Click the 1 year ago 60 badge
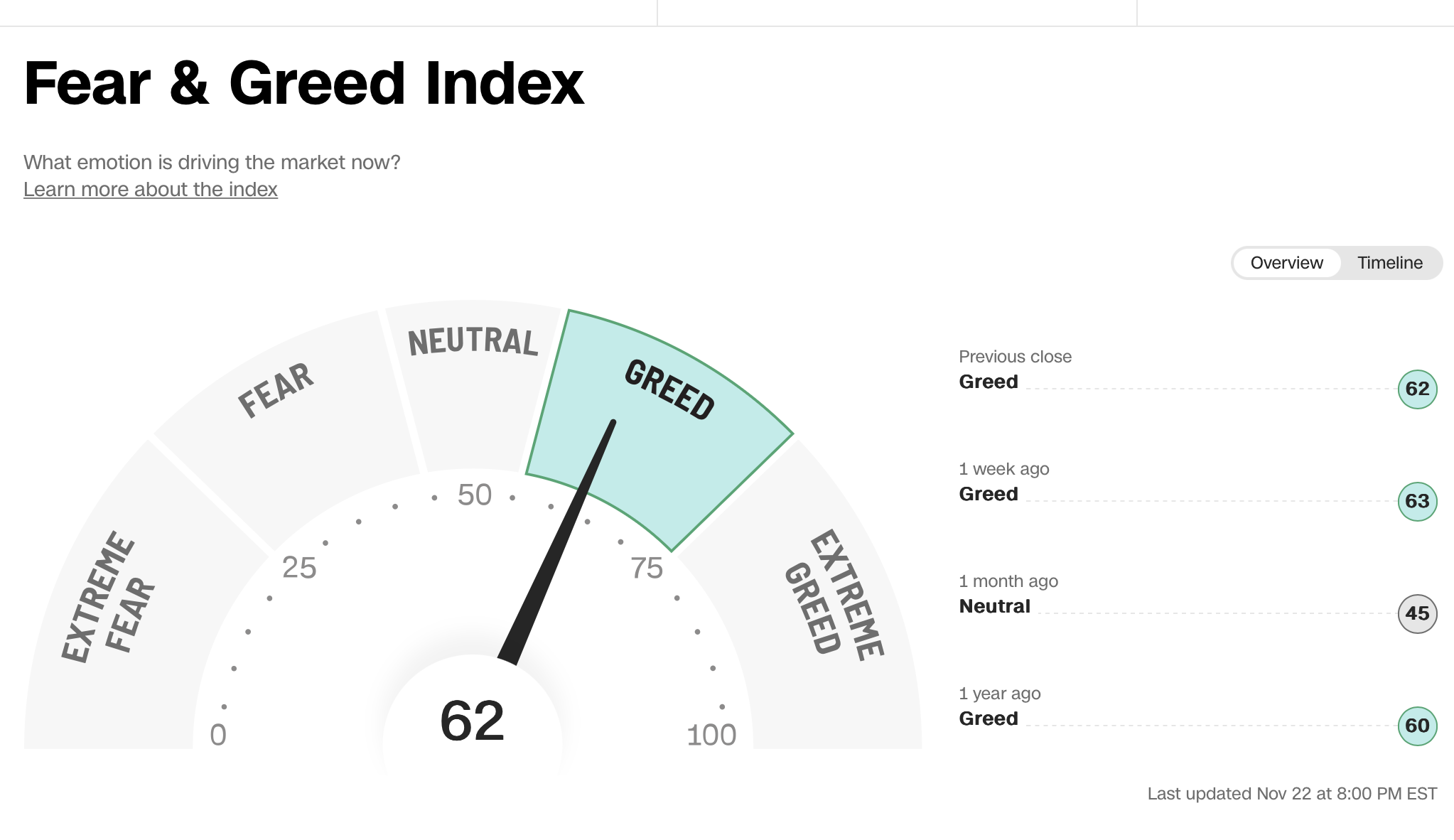 [1417, 726]
